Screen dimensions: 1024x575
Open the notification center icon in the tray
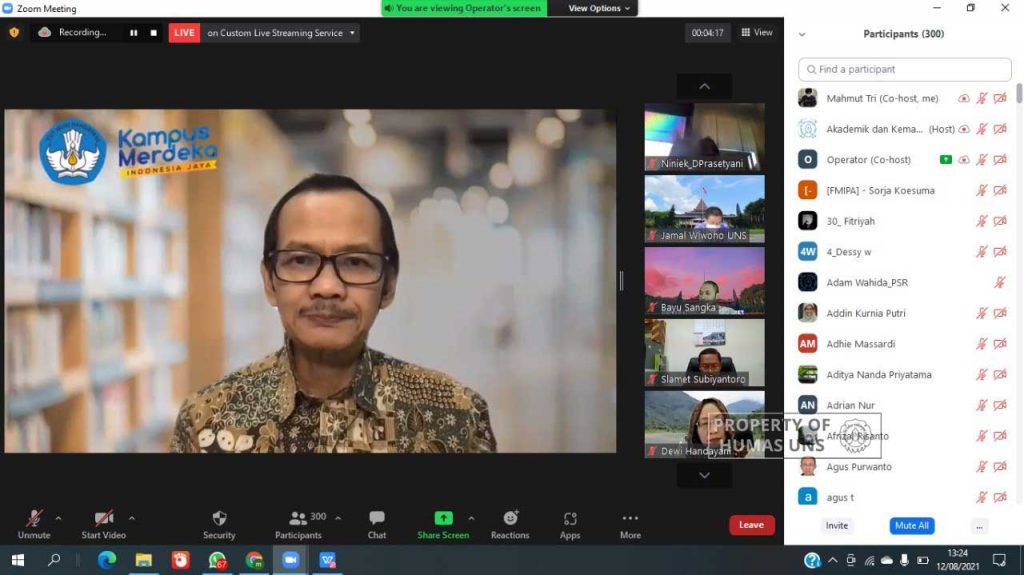click(999, 560)
